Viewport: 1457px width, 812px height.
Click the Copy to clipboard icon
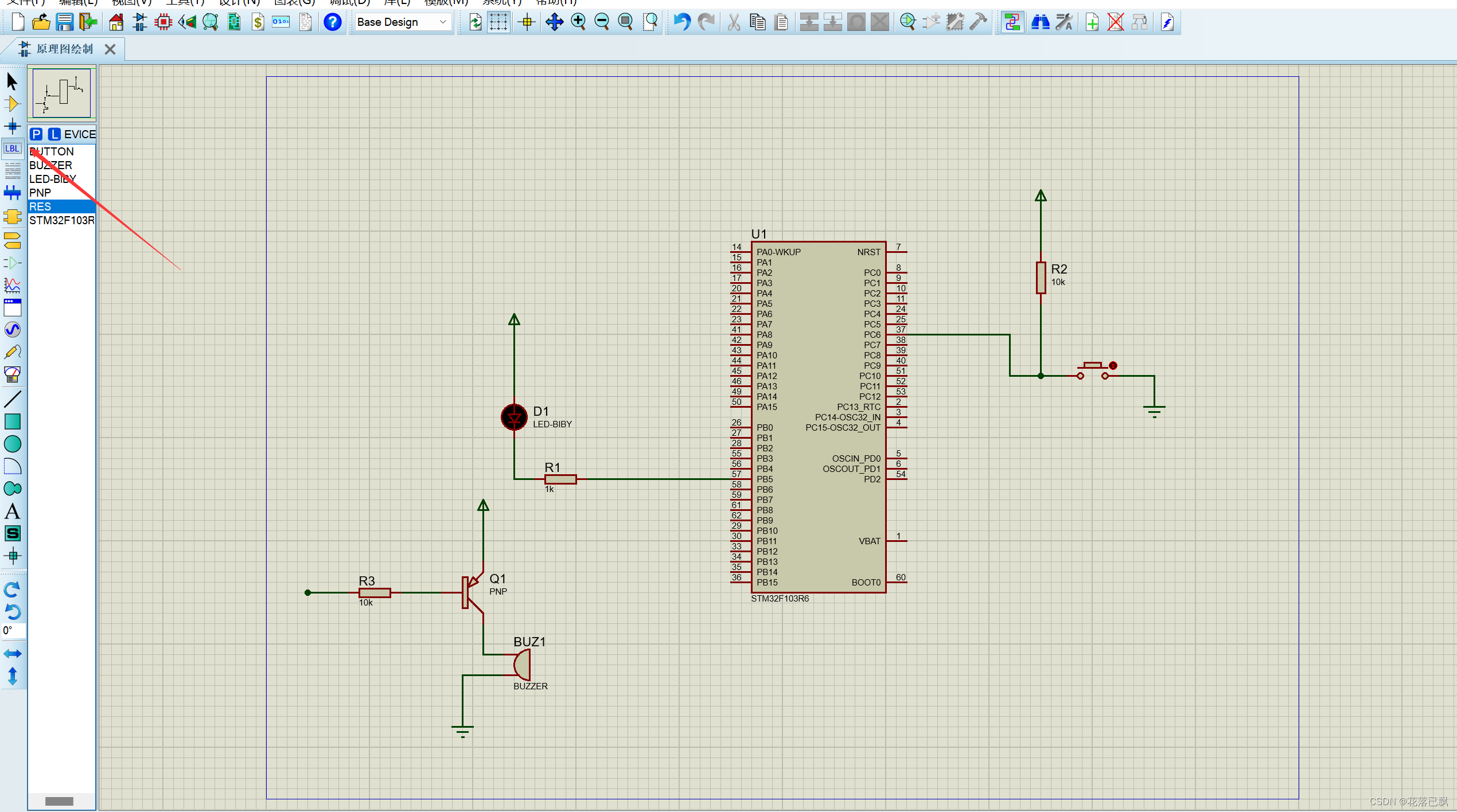pyautogui.click(x=757, y=22)
